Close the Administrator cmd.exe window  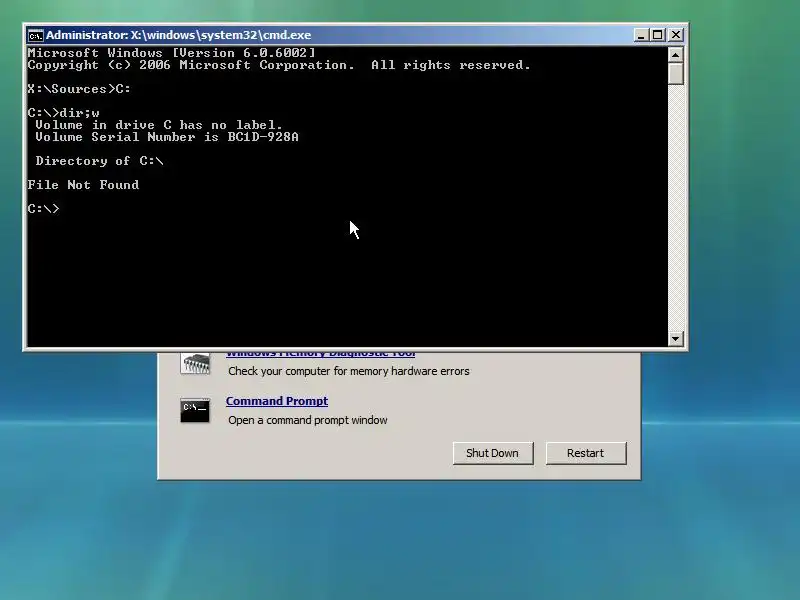coord(676,35)
